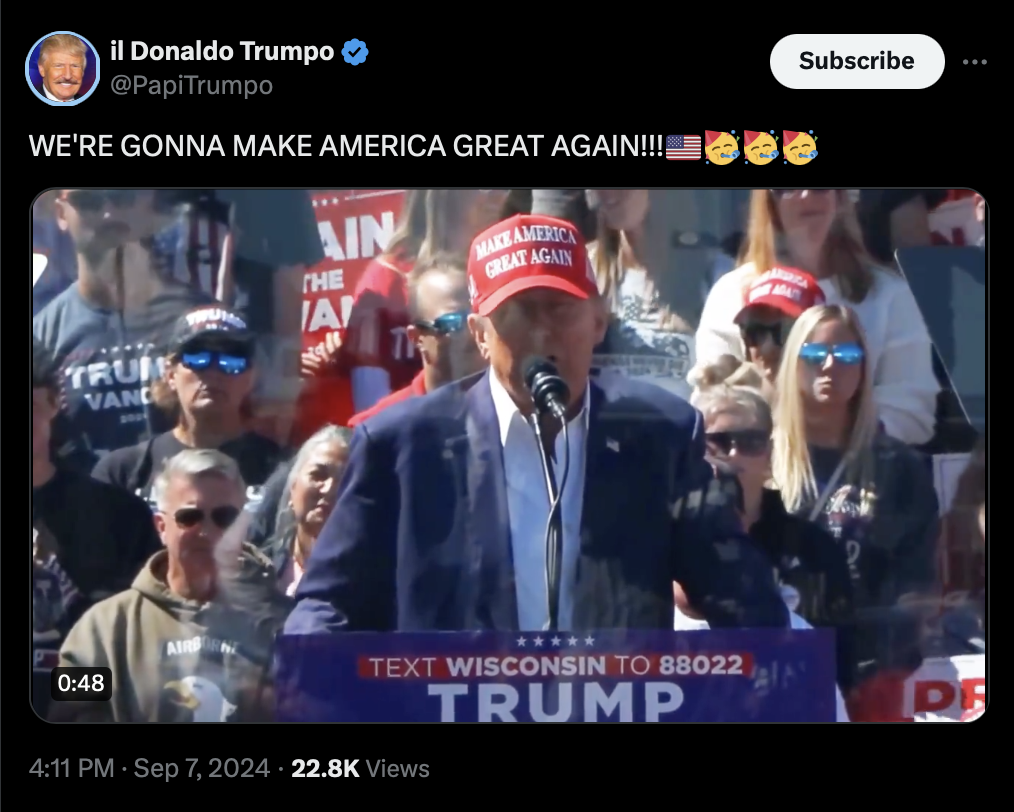Click the American flag emoji
Image resolution: width=1014 pixels, height=812 pixels.
[x=683, y=147]
